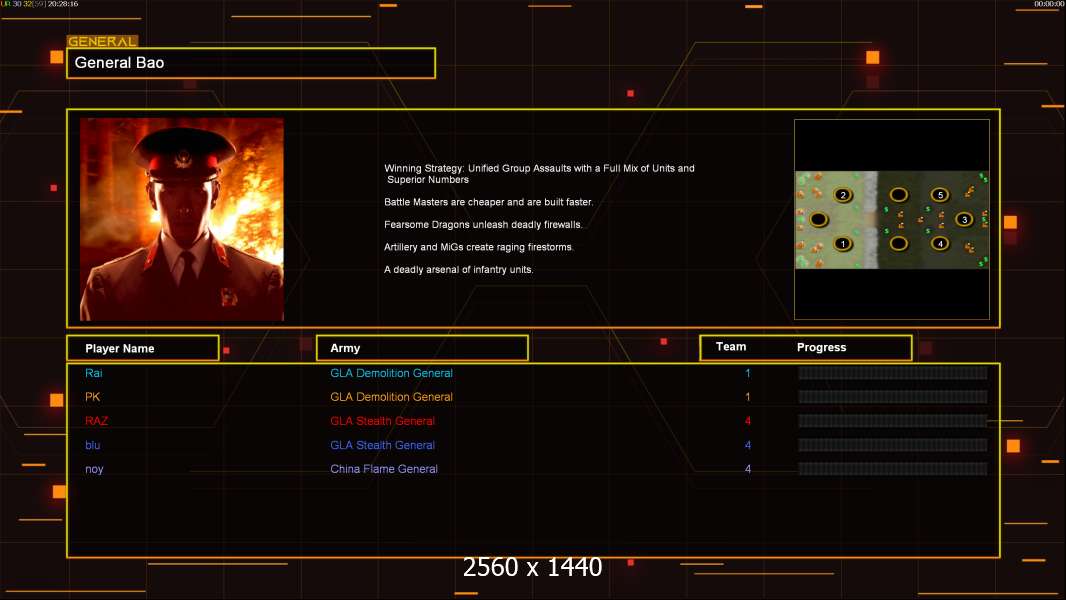This screenshot has width=1066, height=600.
Task: Click noy's China Flame General army
Action: (383, 469)
